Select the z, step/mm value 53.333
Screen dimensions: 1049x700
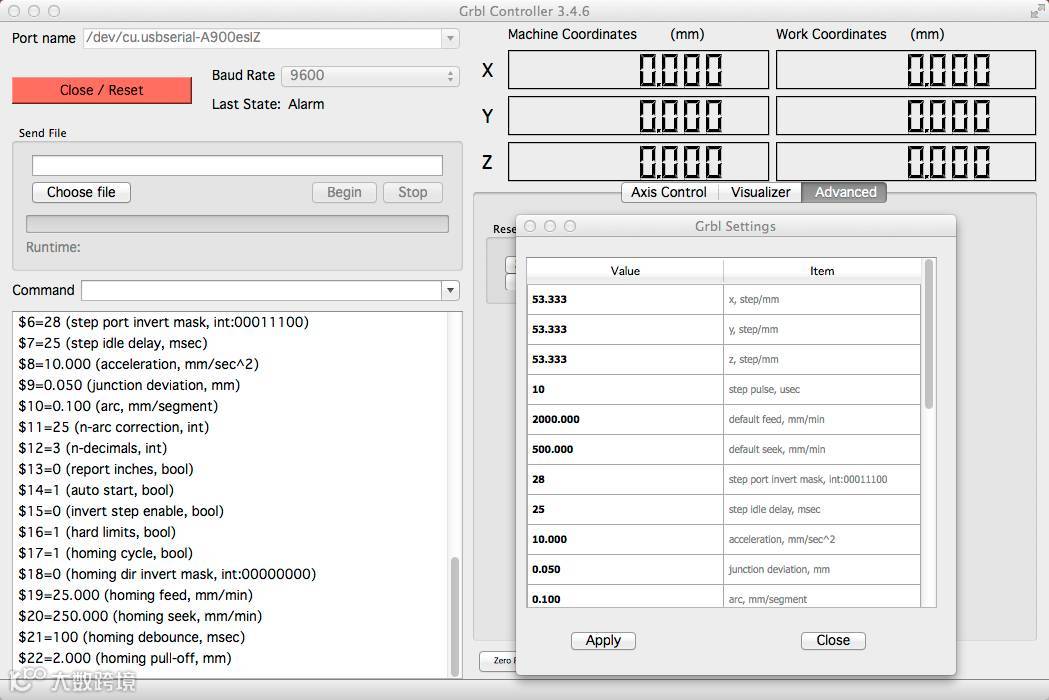coord(625,360)
